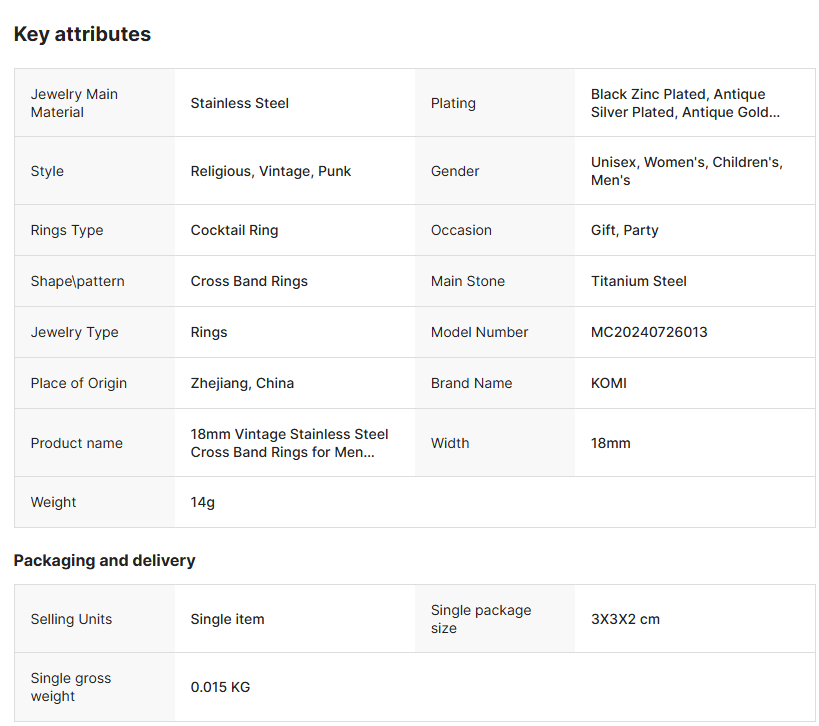Click the Religious, Vintage, Punk style value
The height and width of the screenshot is (726, 819).
click(270, 171)
